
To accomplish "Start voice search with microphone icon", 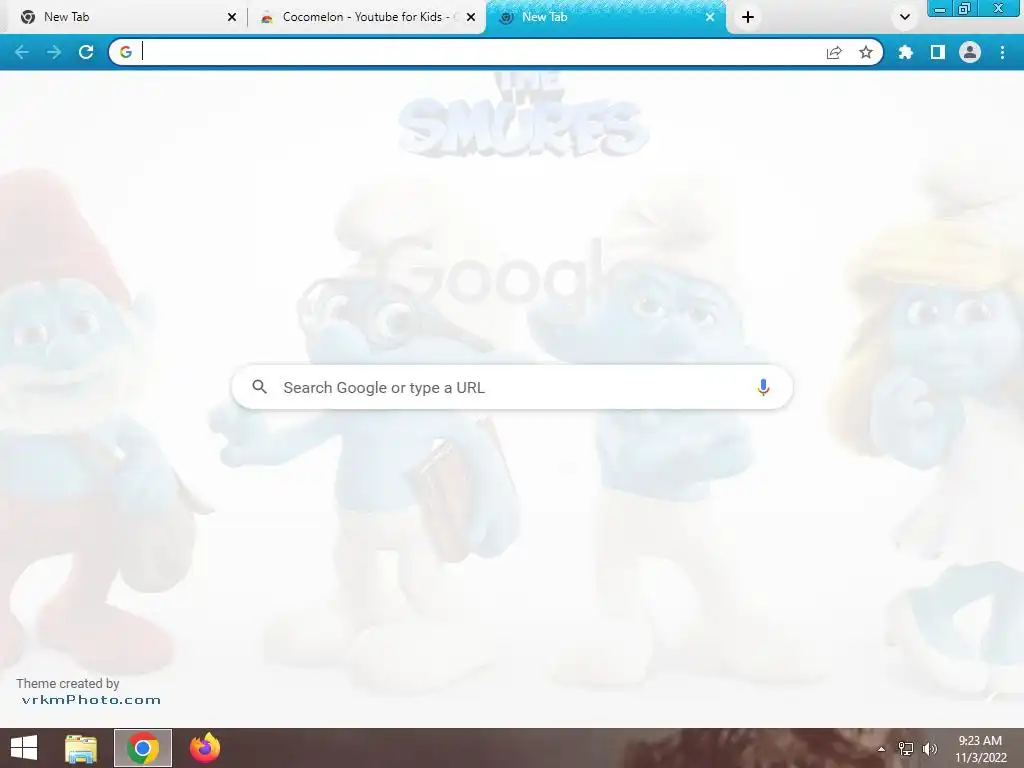I will (x=763, y=387).
